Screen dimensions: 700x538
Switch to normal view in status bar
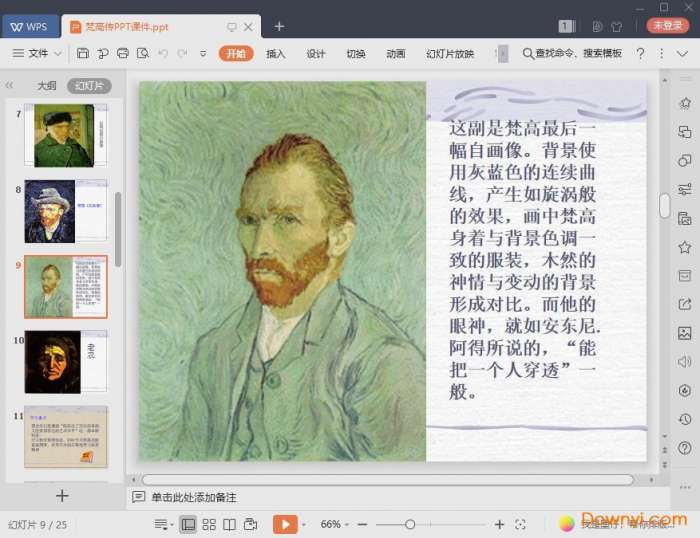pyautogui.click(x=188, y=524)
